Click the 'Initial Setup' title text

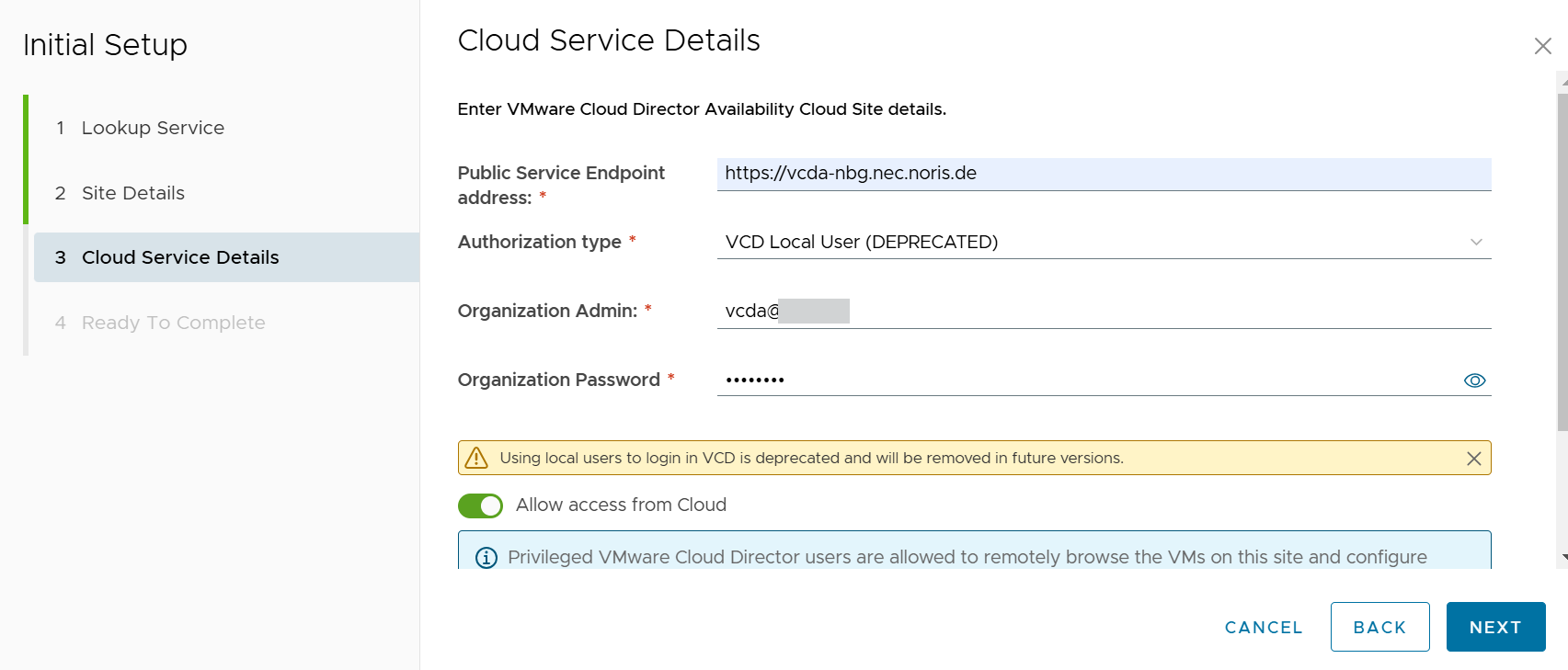(x=105, y=45)
